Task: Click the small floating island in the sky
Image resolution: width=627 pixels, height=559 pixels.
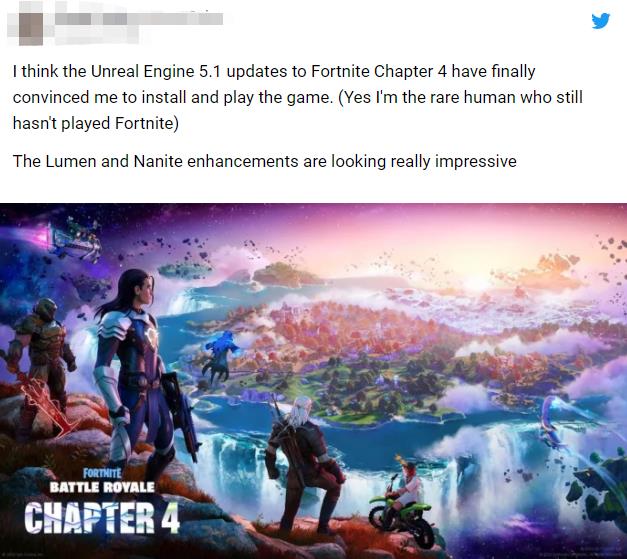Action: pos(186,270)
